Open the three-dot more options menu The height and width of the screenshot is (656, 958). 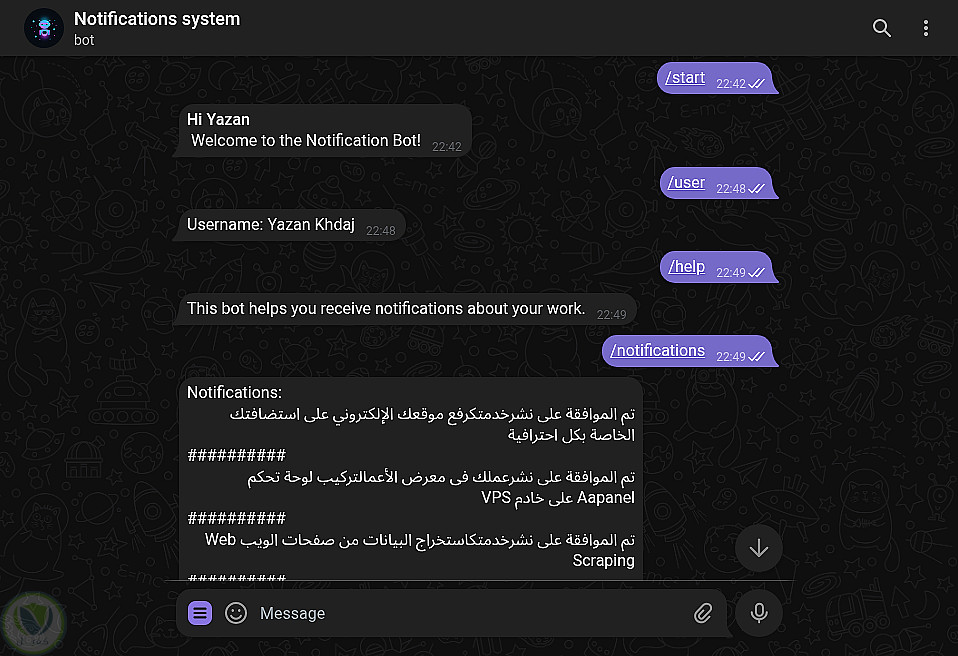pyautogui.click(x=926, y=28)
